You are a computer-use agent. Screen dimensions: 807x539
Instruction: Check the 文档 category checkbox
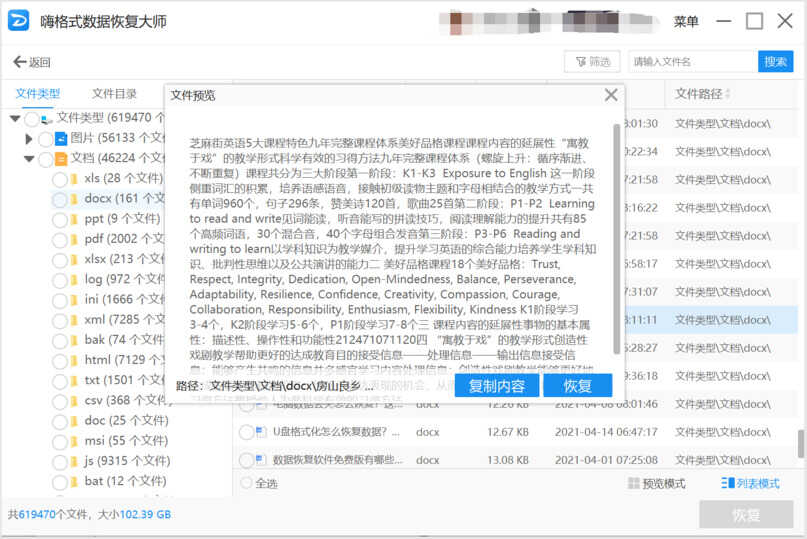46,159
